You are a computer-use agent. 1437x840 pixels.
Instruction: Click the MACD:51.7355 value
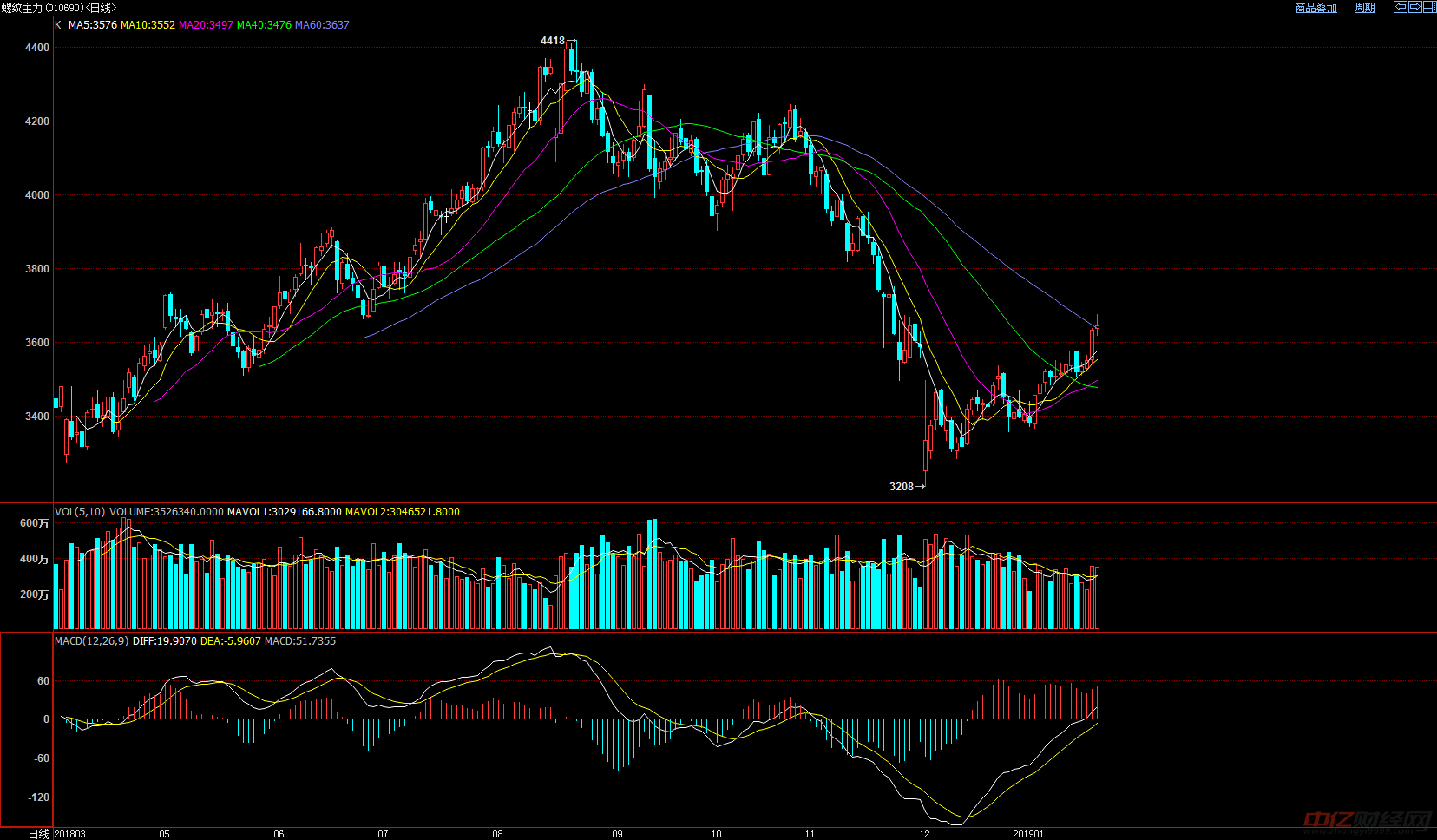coord(300,641)
